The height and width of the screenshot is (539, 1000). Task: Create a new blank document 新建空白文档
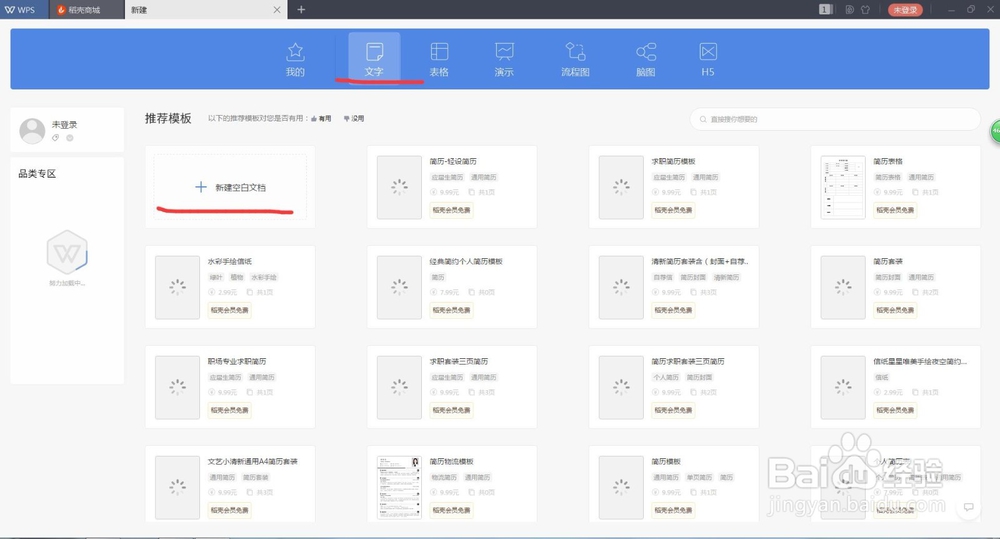pos(230,187)
